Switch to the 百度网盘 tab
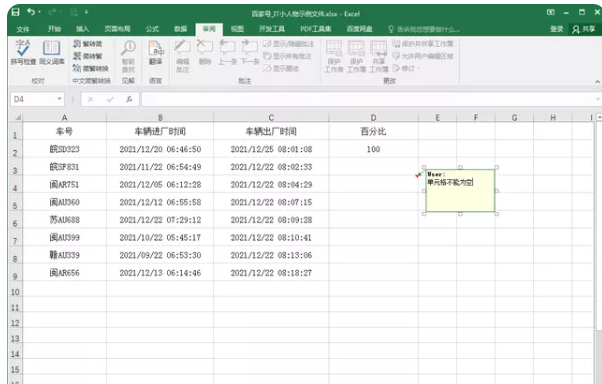This screenshot has height=384, width=602. 360,29
